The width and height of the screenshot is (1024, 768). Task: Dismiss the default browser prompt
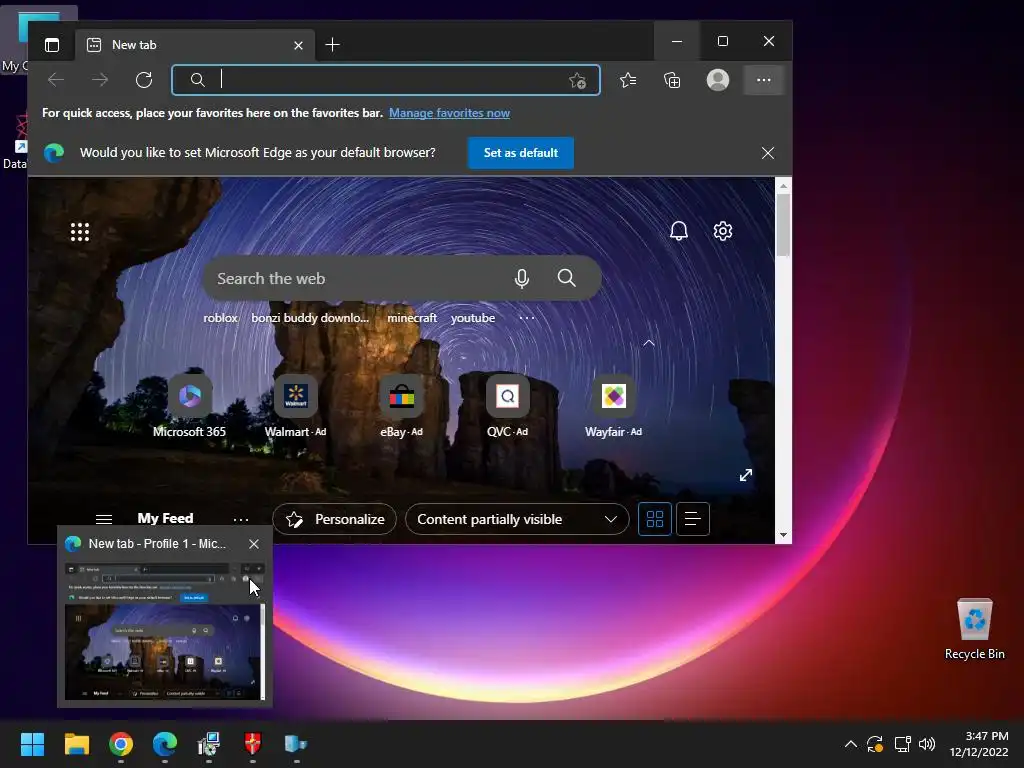point(768,153)
